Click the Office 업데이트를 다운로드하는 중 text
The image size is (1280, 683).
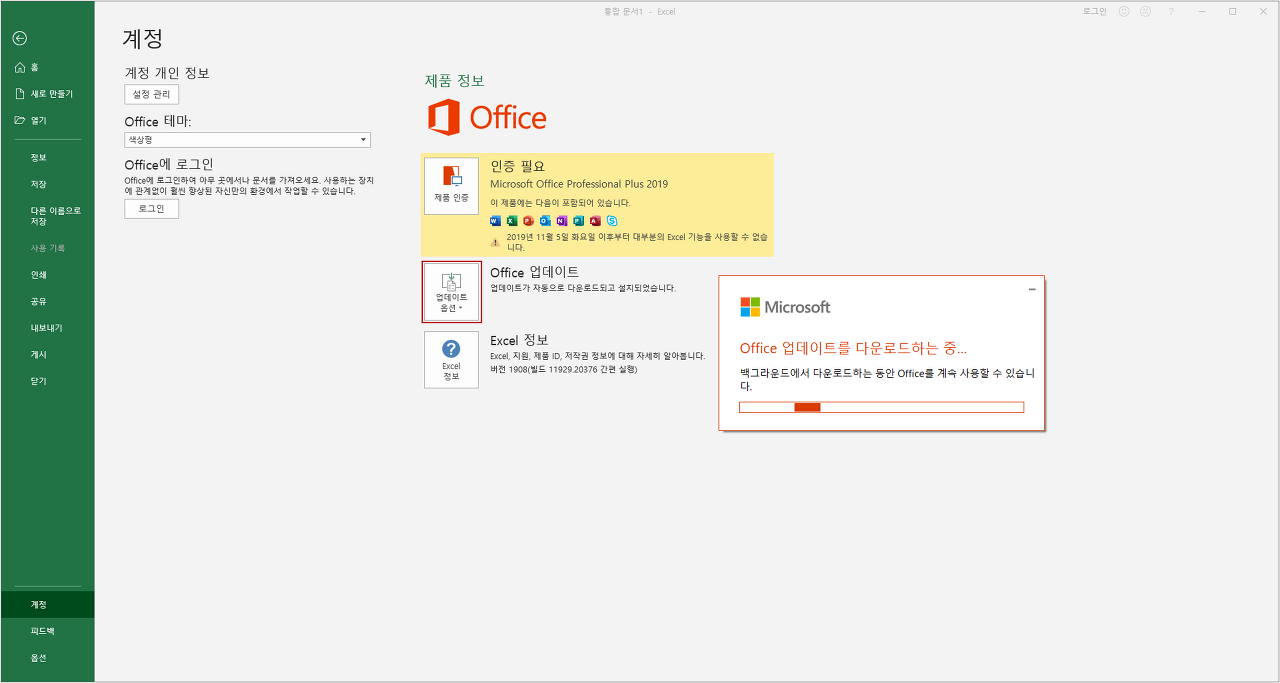(x=853, y=348)
